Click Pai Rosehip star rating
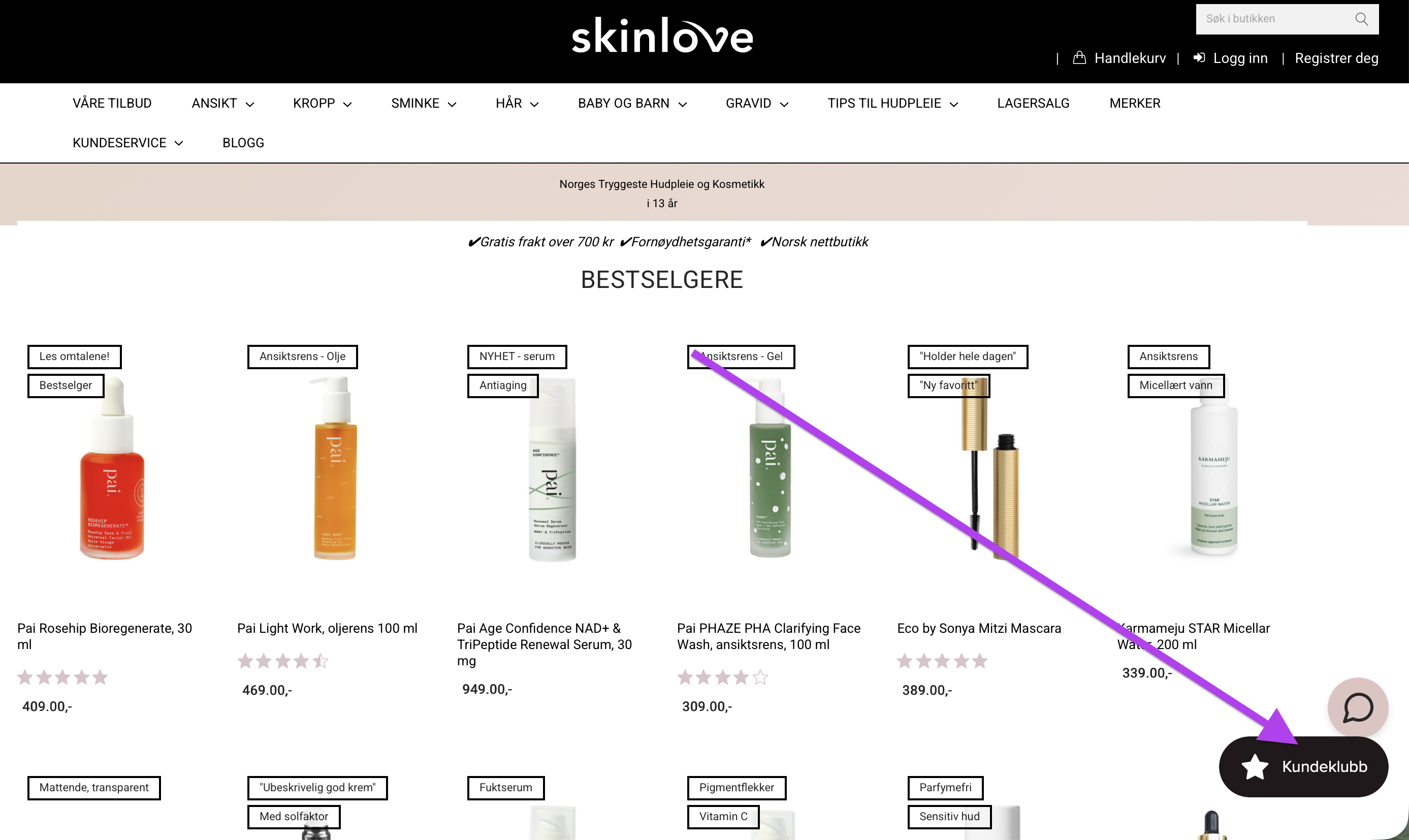The width and height of the screenshot is (1409, 840). point(62,677)
